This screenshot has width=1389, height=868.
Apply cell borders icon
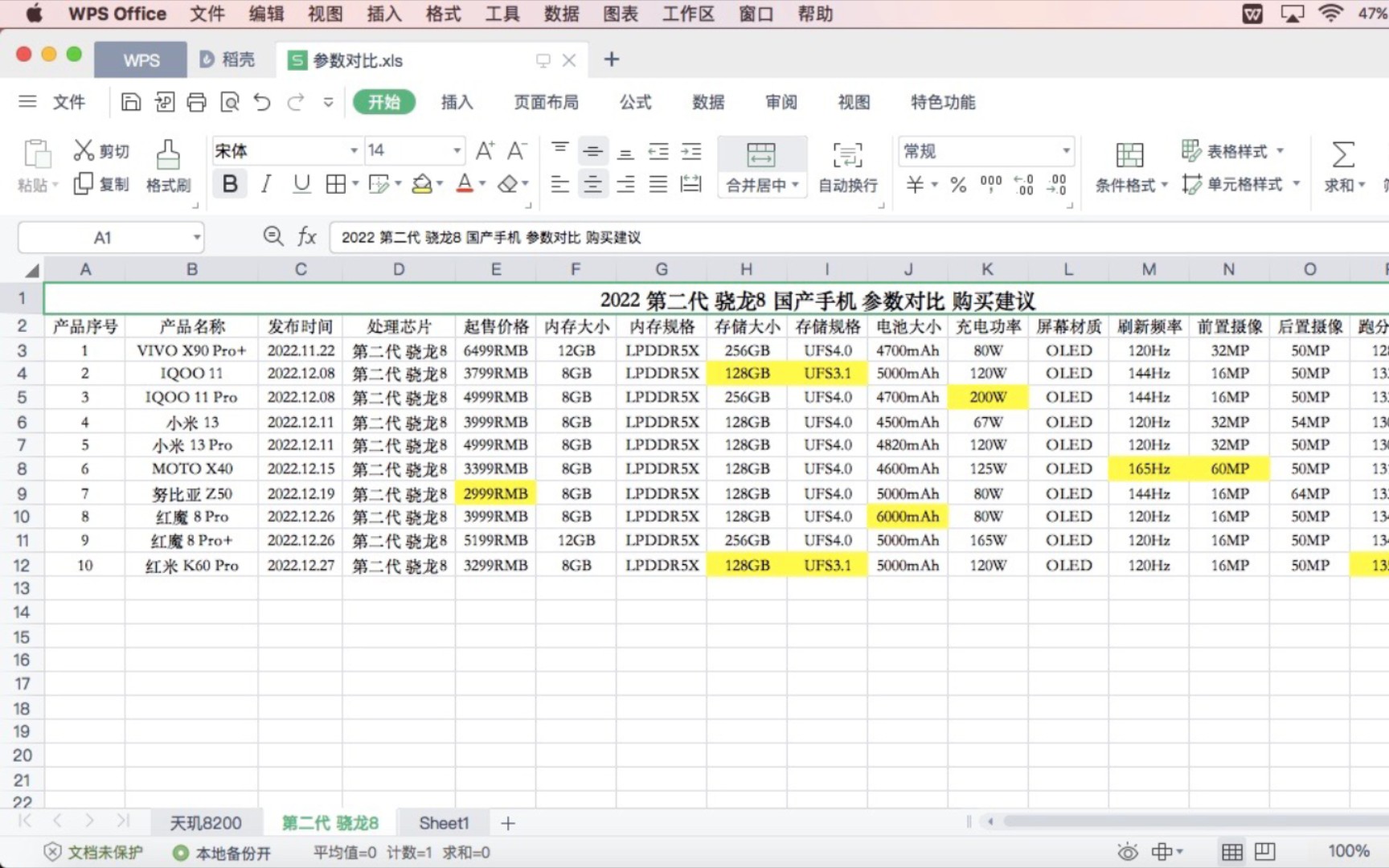336,184
